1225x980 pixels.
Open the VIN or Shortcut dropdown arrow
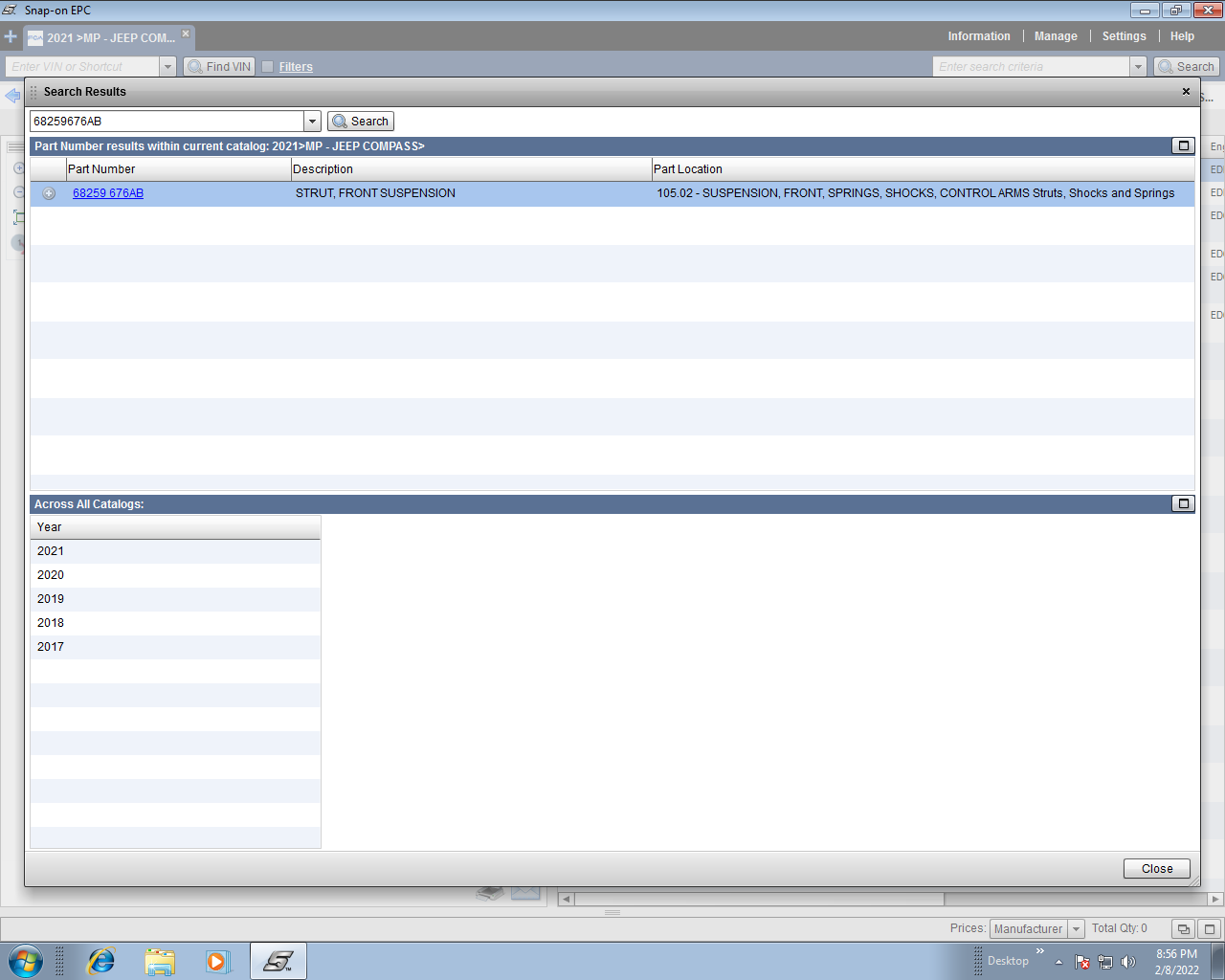168,67
